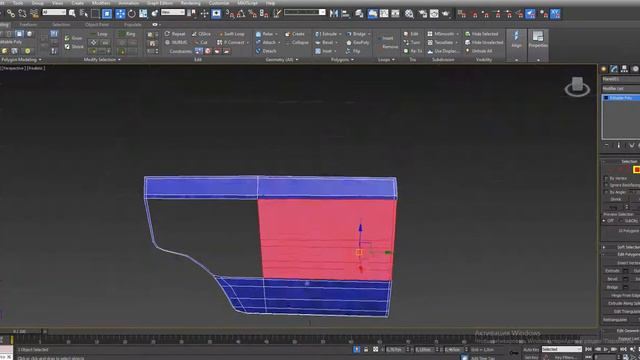Switch to the Hierarchy command panel tab

pyautogui.click(x=624, y=69)
